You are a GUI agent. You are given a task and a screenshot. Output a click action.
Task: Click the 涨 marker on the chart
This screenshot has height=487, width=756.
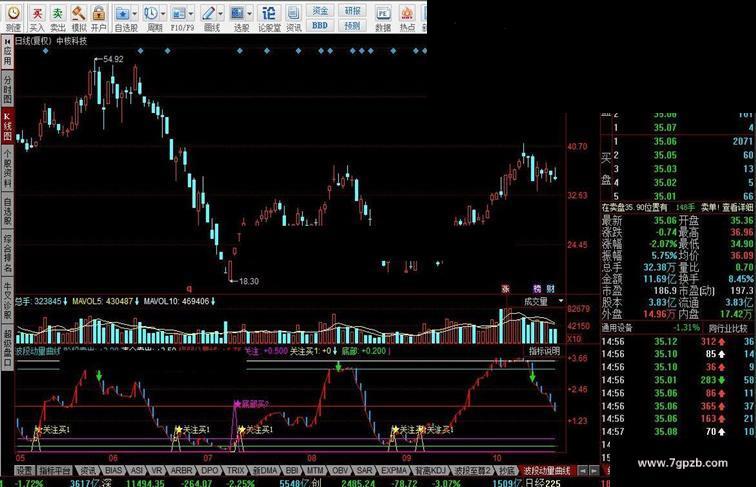(505, 289)
